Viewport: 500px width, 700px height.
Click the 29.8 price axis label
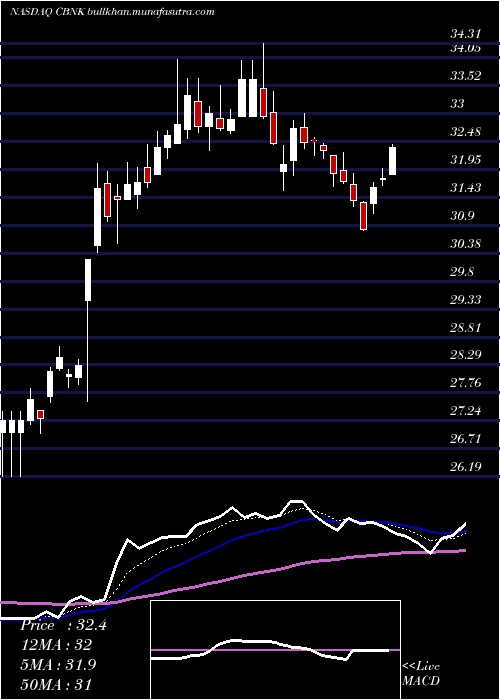click(x=463, y=271)
